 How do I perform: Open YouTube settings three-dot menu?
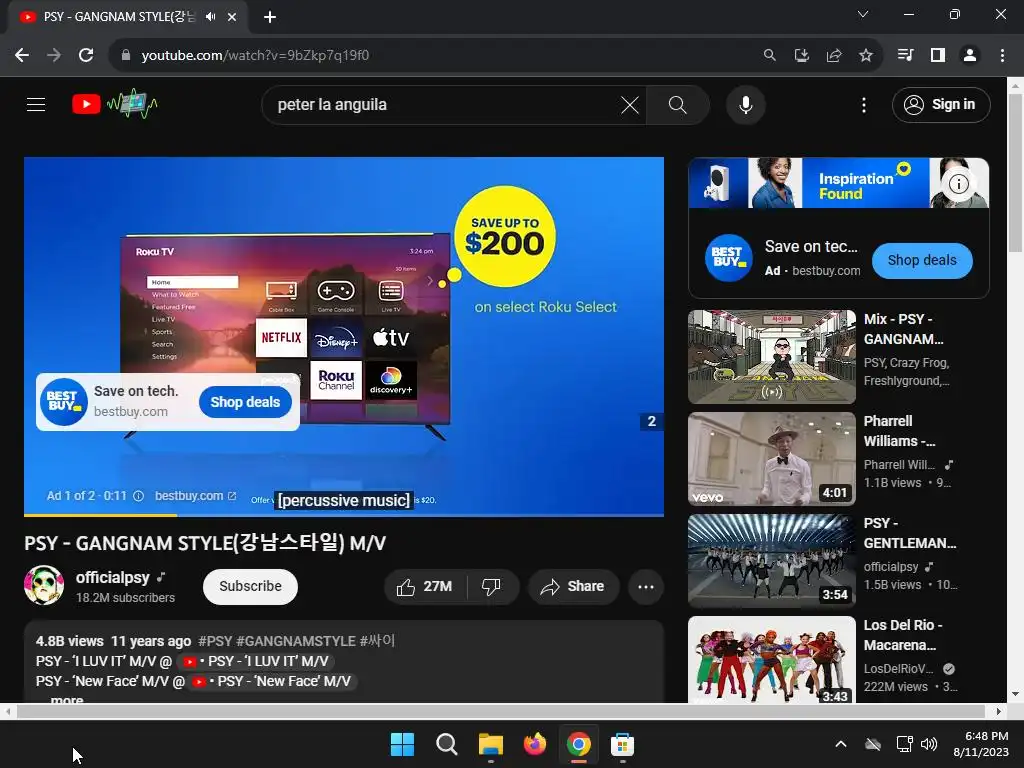coord(863,104)
